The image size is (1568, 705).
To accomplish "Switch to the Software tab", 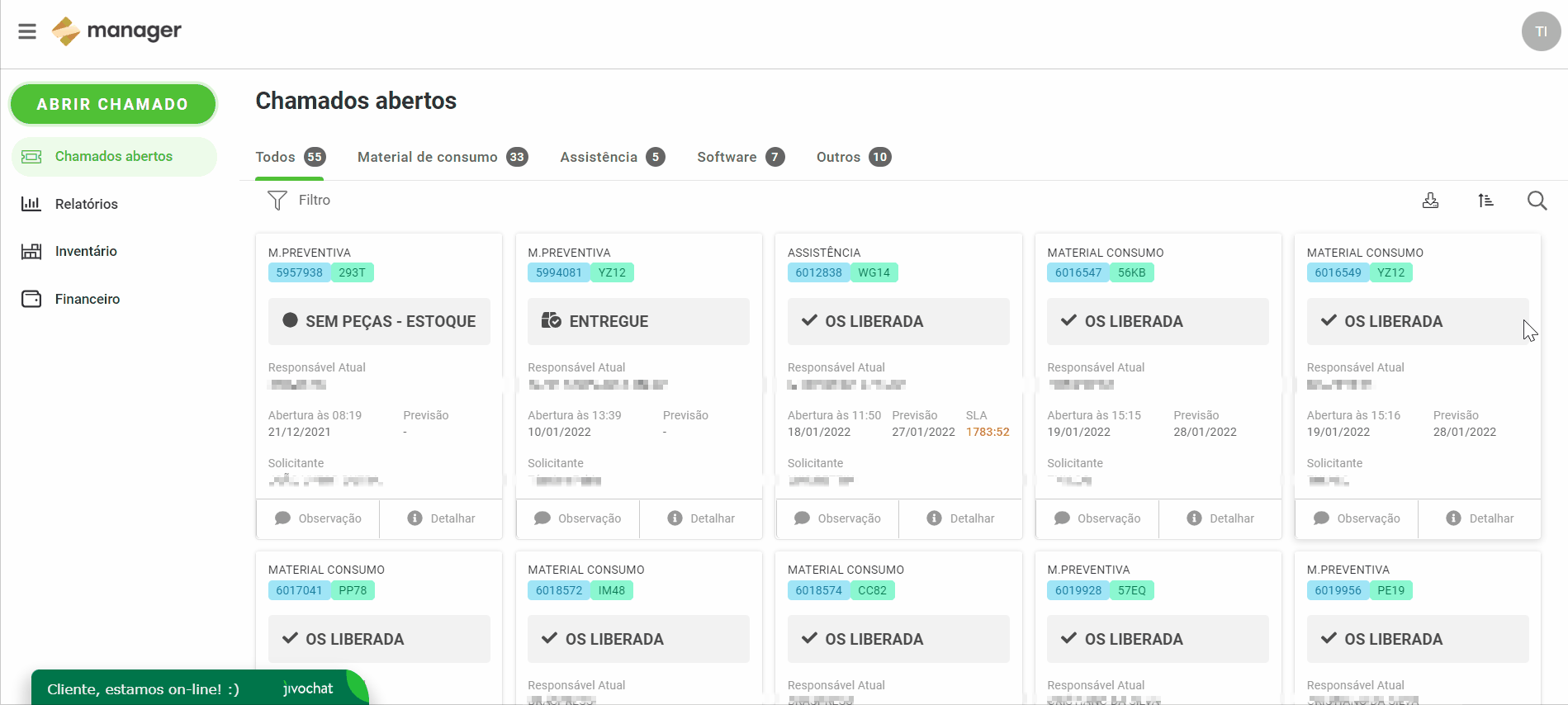I will (x=741, y=157).
